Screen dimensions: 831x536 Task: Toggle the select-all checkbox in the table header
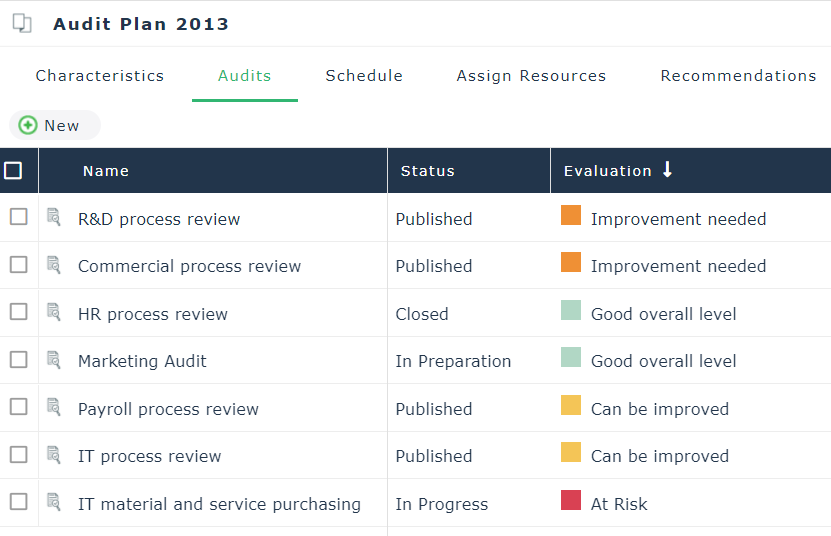(x=13, y=171)
